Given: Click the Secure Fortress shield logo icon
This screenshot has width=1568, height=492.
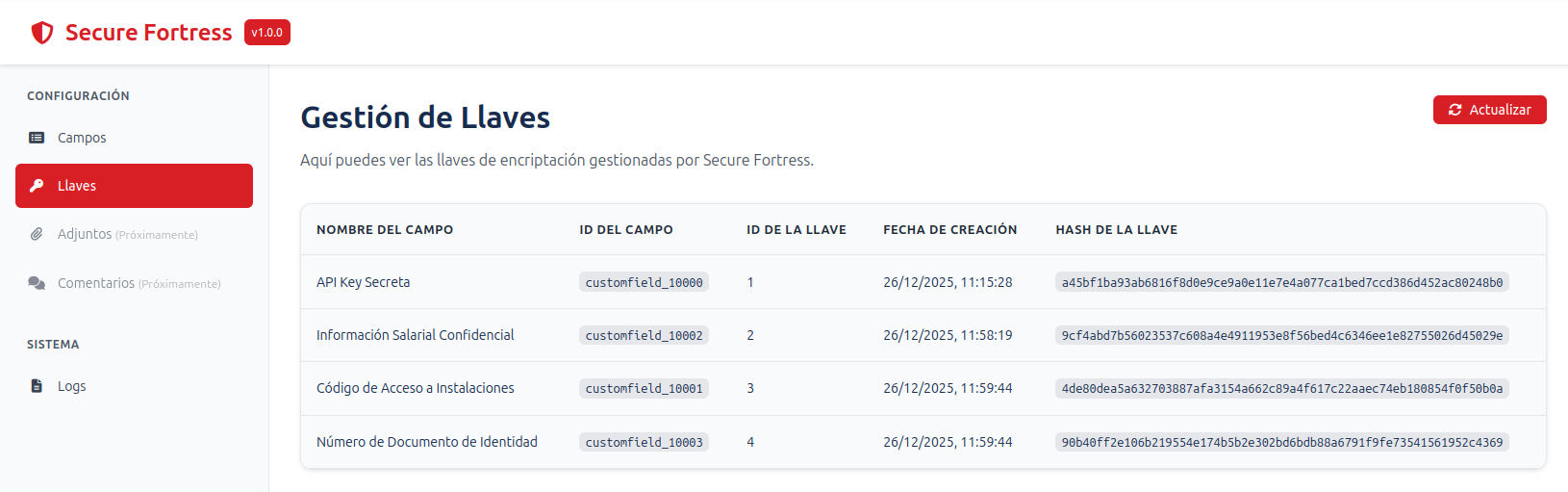Looking at the screenshot, I should point(42,33).
